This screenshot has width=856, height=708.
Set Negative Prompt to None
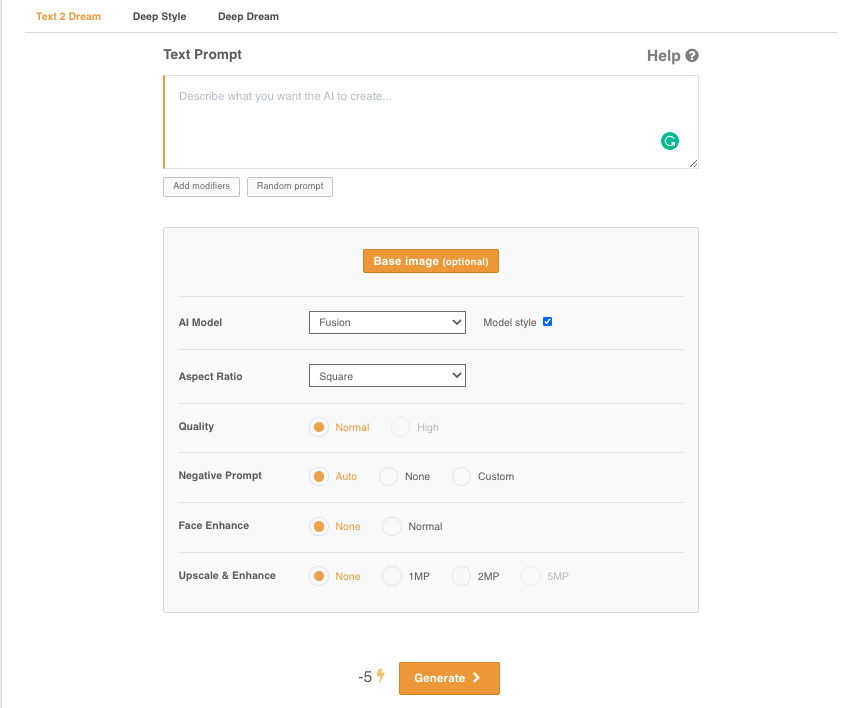(x=388, y=477)
